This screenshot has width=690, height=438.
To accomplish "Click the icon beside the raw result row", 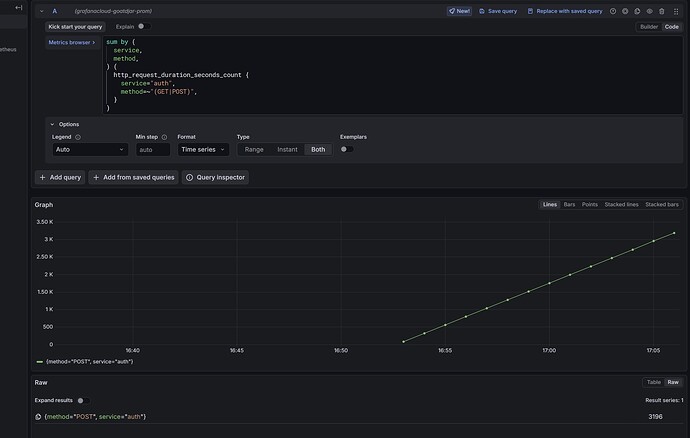I will point(38,417).
